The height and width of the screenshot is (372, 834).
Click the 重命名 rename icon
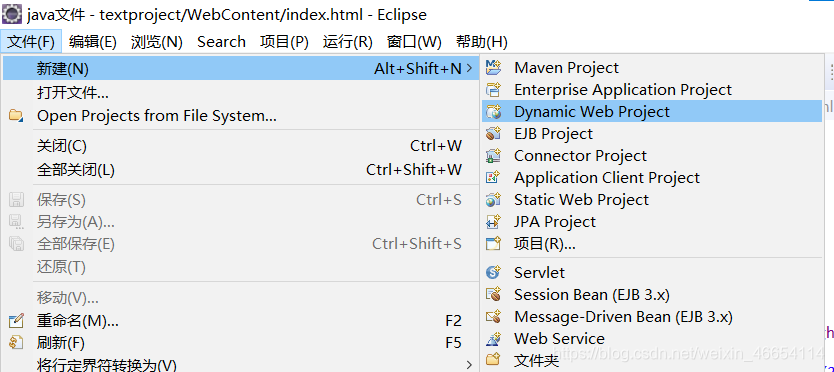[x=16, y=321]
